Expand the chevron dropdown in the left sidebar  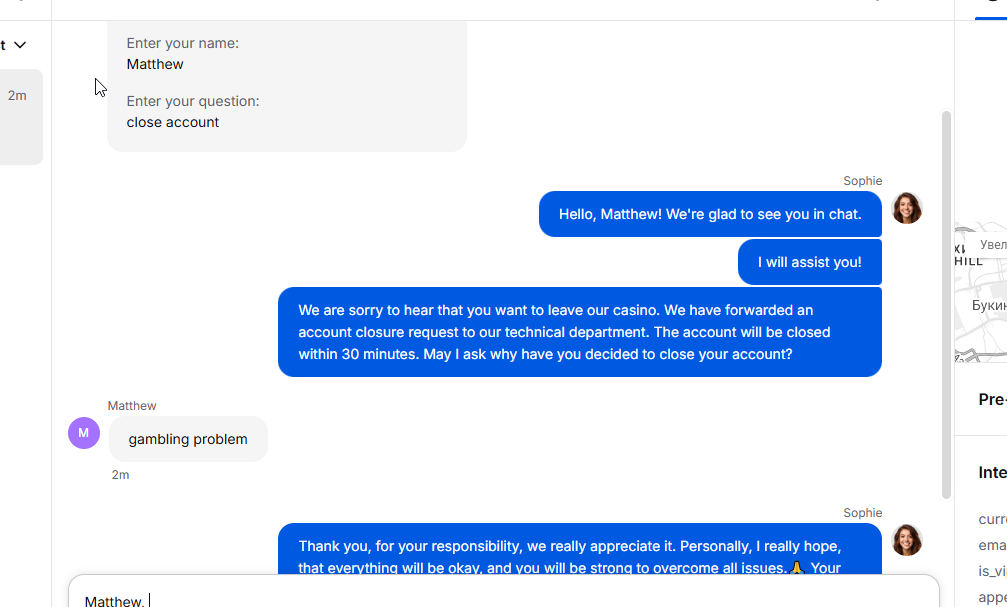tap(20, 45)
